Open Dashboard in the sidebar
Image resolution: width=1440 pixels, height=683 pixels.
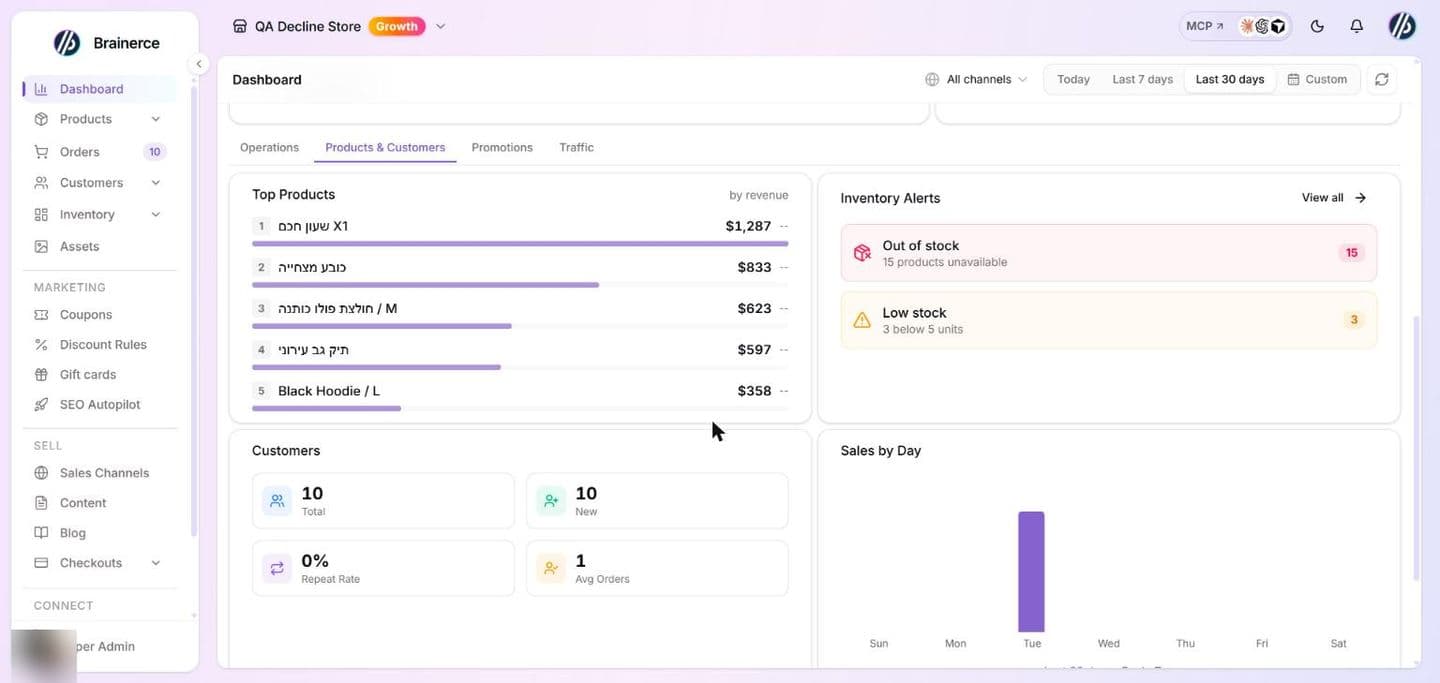pyautogui.click(x=100, y=89)
